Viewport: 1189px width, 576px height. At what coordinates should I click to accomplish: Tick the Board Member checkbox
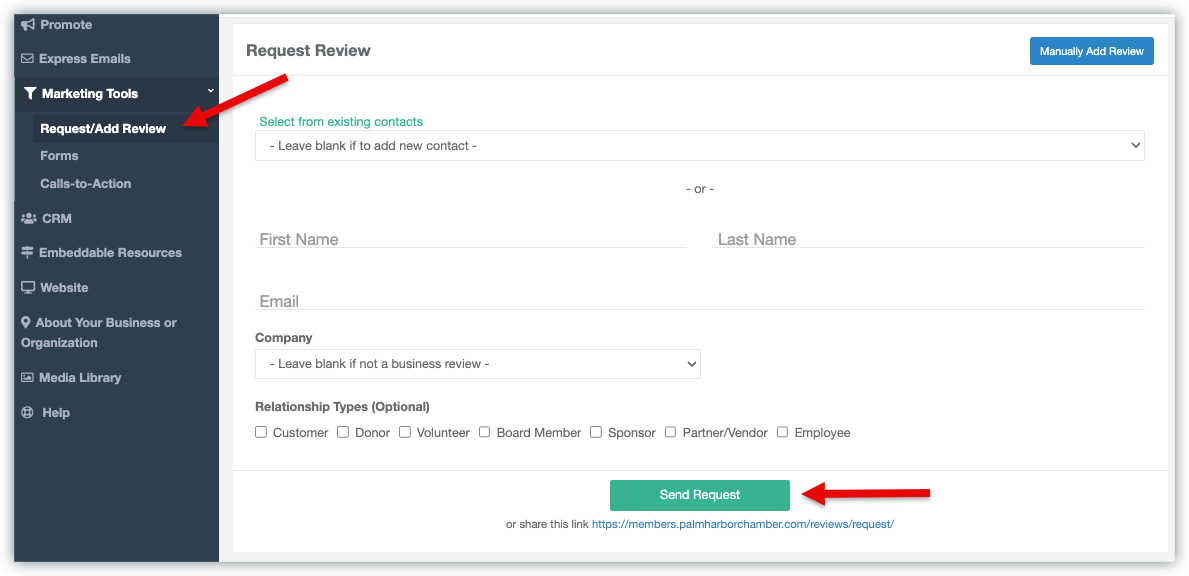coord(485,432)
